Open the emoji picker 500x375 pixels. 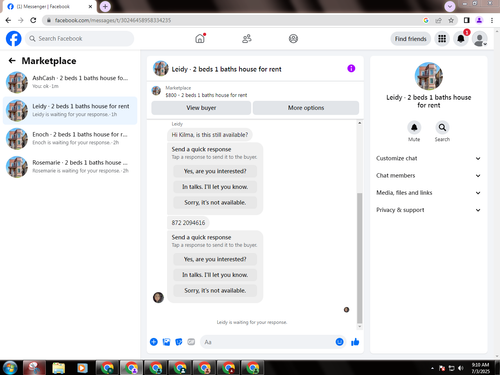339,342
